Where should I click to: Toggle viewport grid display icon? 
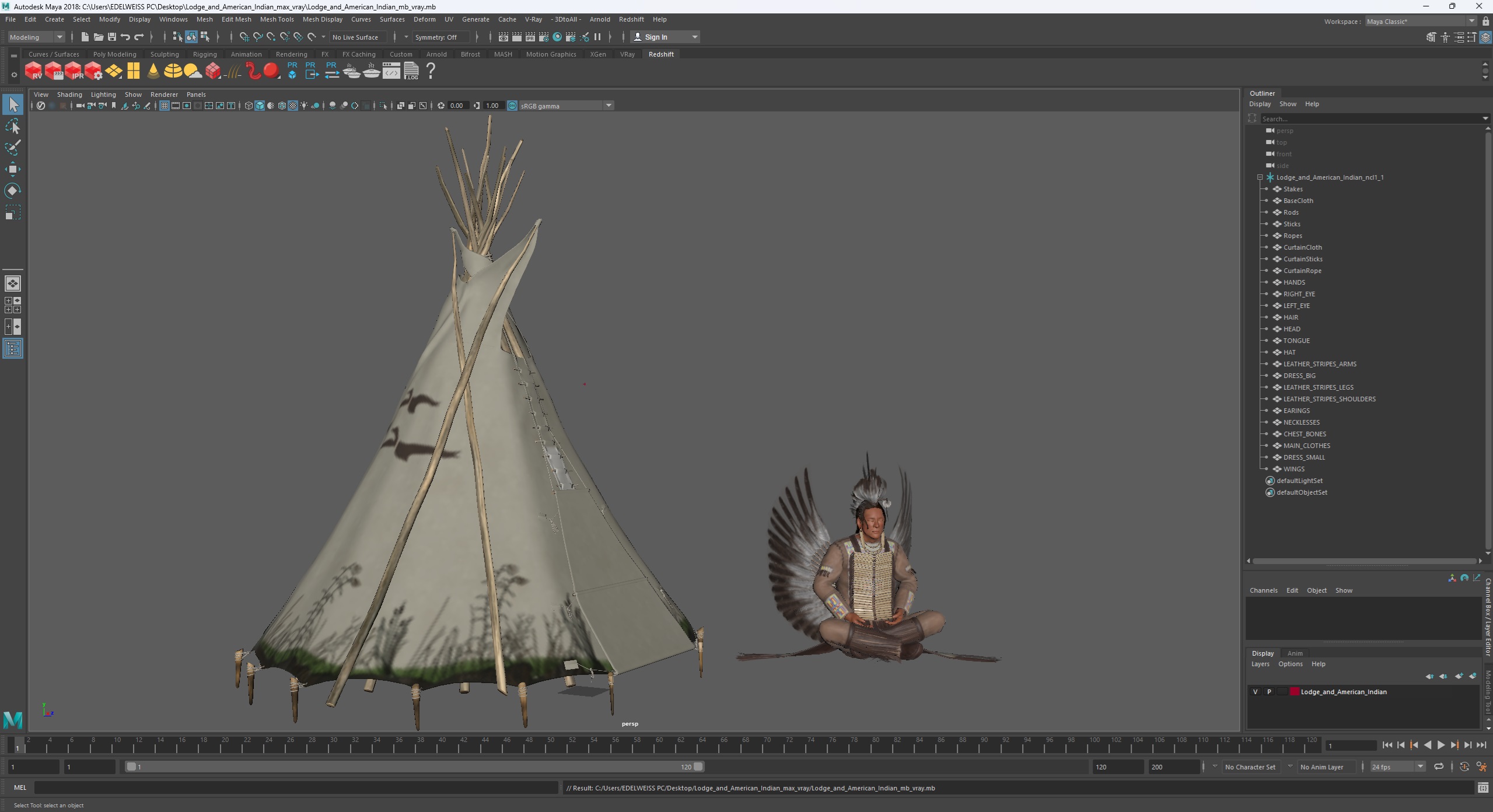165,106
